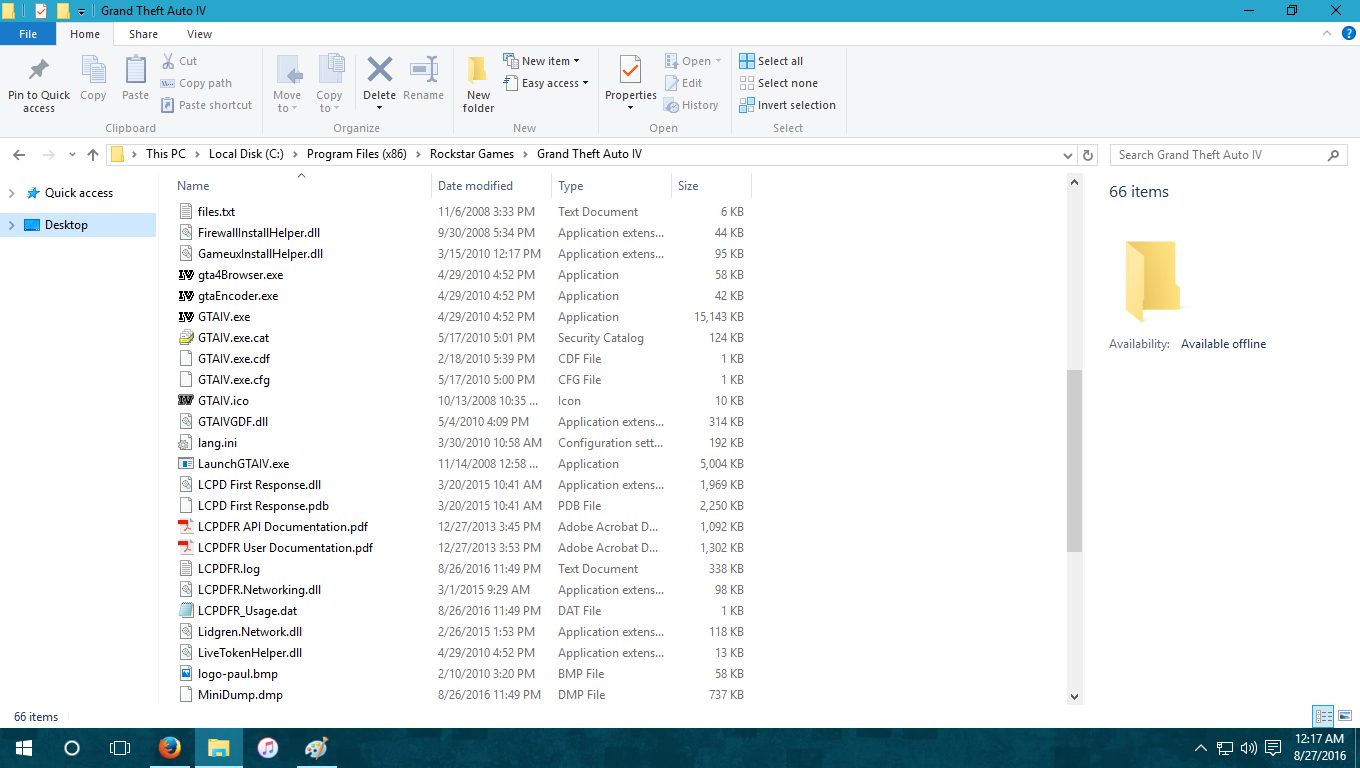Open the address bar history dropdown
The width and height of the screenshot is (1360, 768).
point(1067,155)
